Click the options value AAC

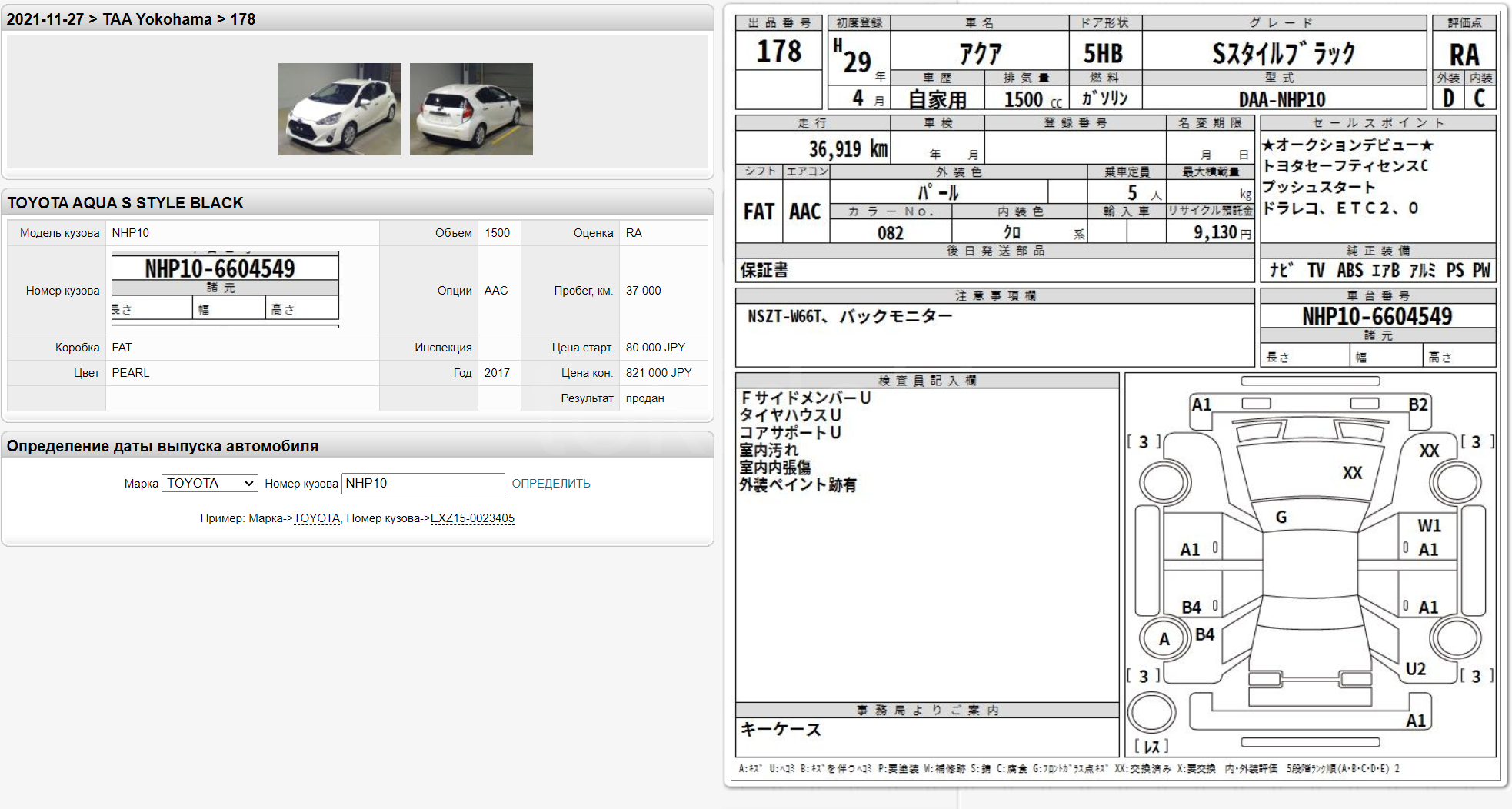(x=496, y=291)
